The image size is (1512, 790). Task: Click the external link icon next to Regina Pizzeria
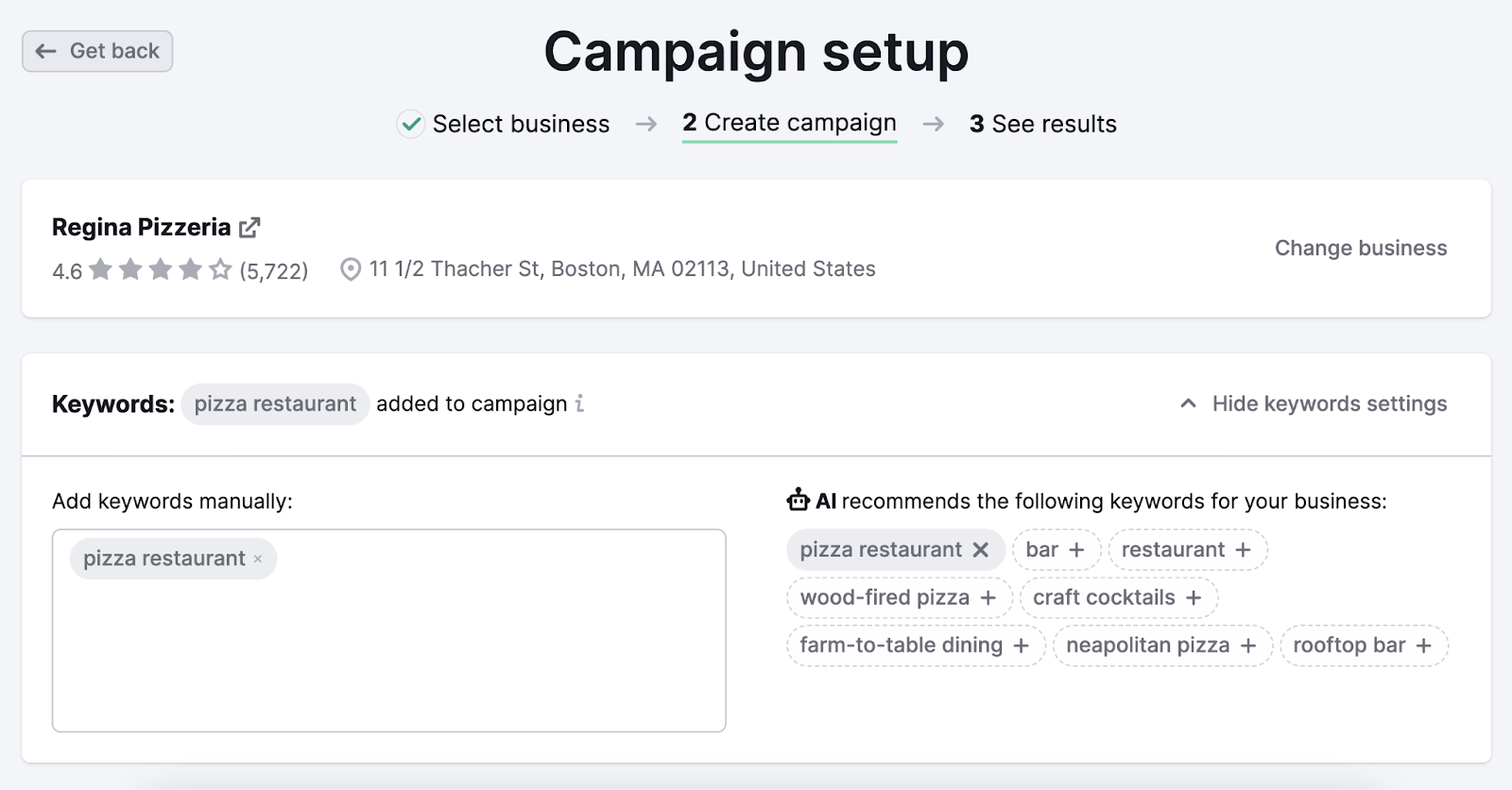250,227
